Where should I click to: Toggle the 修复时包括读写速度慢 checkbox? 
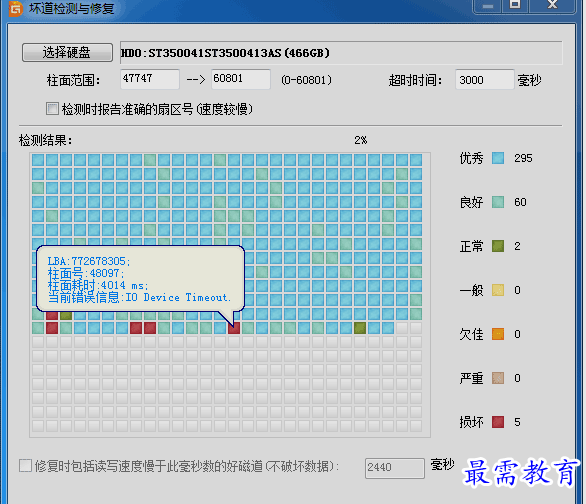pyautogui.click(x=25, y=466)
